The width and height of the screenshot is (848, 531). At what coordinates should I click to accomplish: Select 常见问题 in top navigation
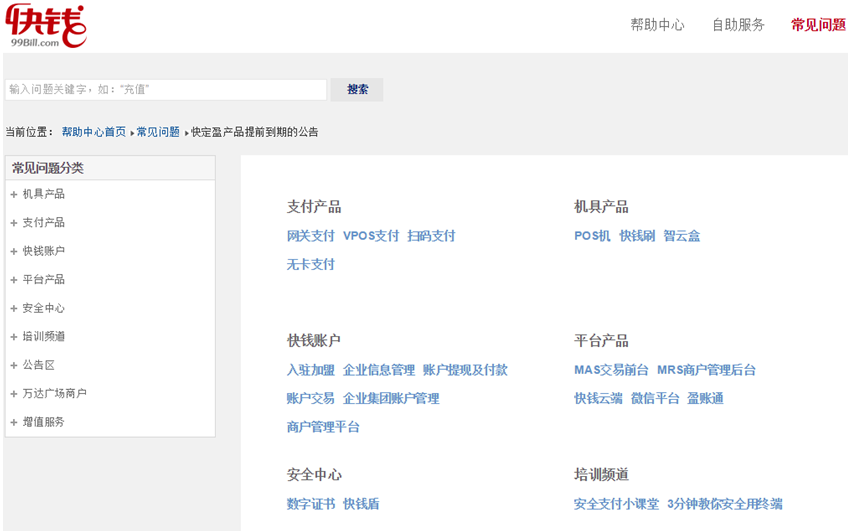[x=818, y=25]
